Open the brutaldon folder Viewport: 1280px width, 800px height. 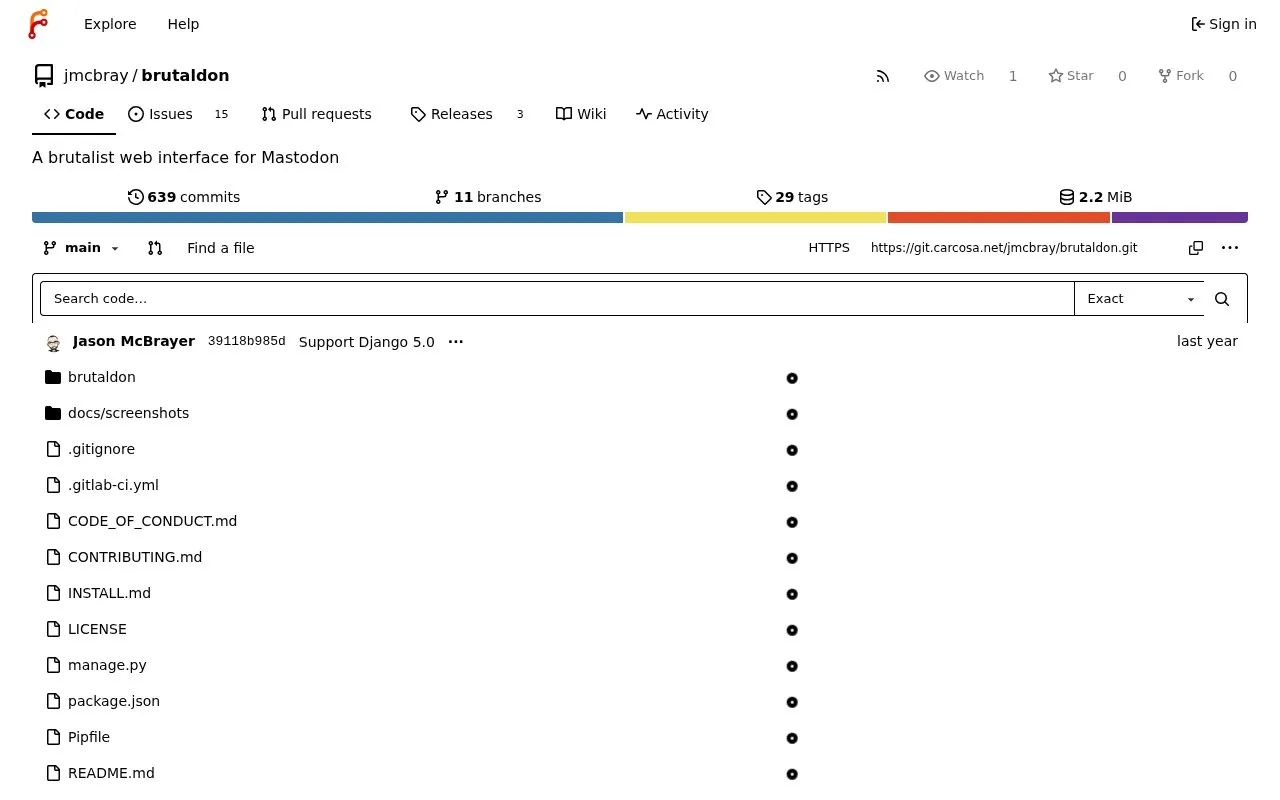point(102,377)
